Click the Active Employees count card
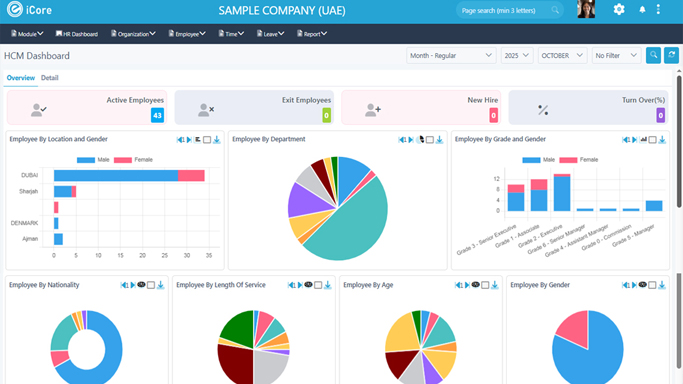 (x=87, y=108)
